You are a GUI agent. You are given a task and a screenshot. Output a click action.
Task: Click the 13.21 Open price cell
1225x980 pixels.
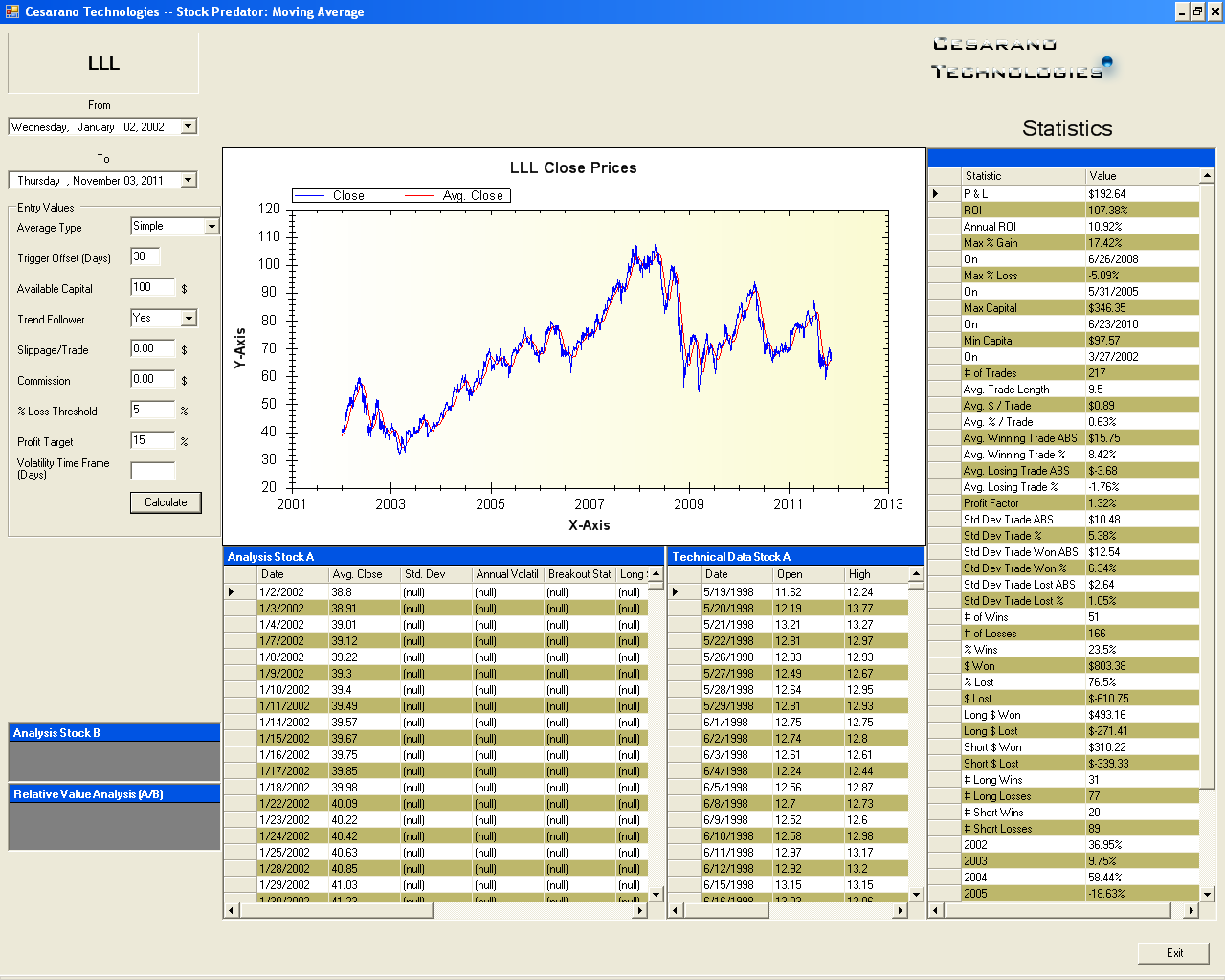click(x=808, y=625)
